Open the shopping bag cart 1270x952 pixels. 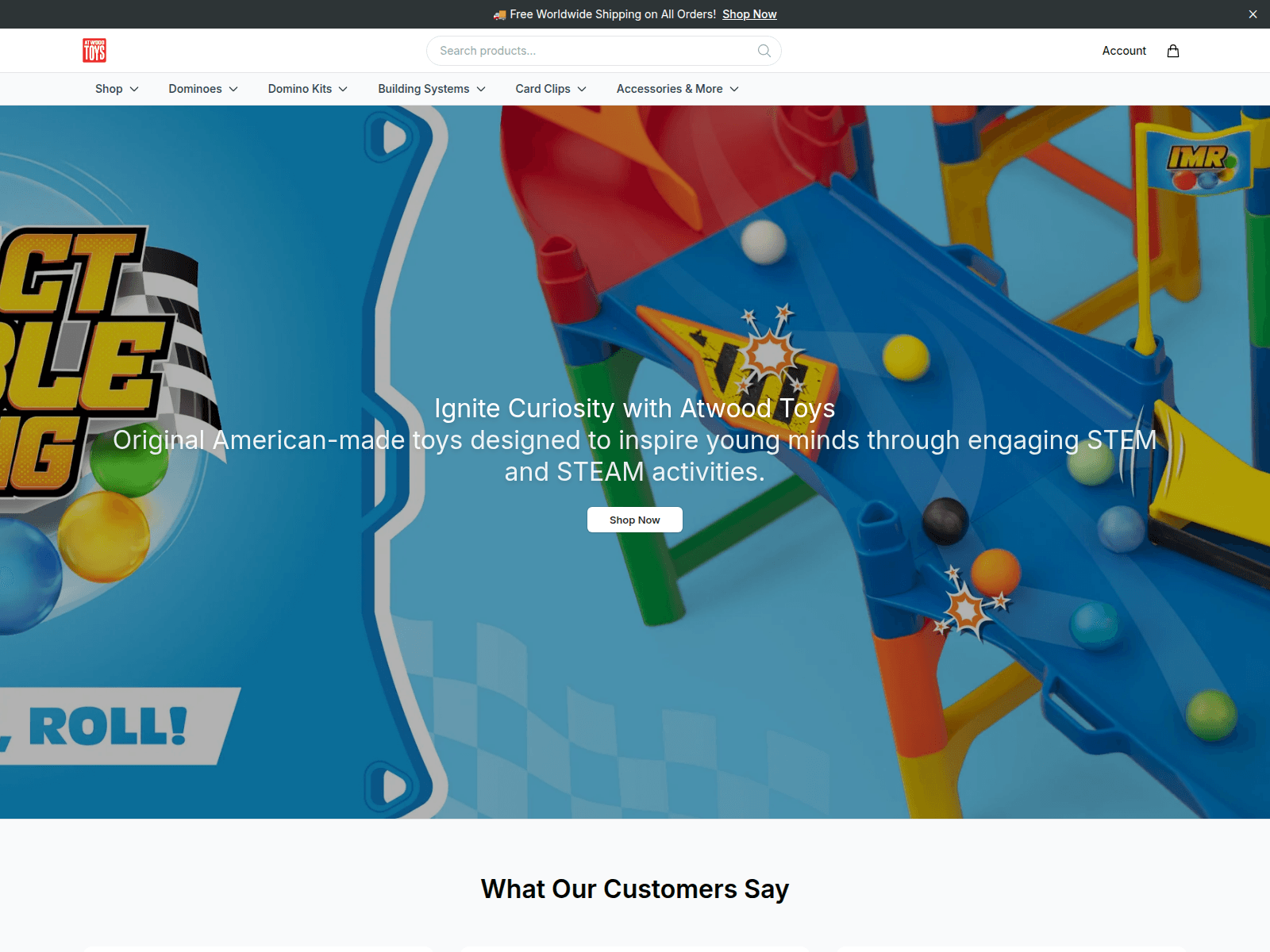pyautogui.click(x=1173, y=51)
